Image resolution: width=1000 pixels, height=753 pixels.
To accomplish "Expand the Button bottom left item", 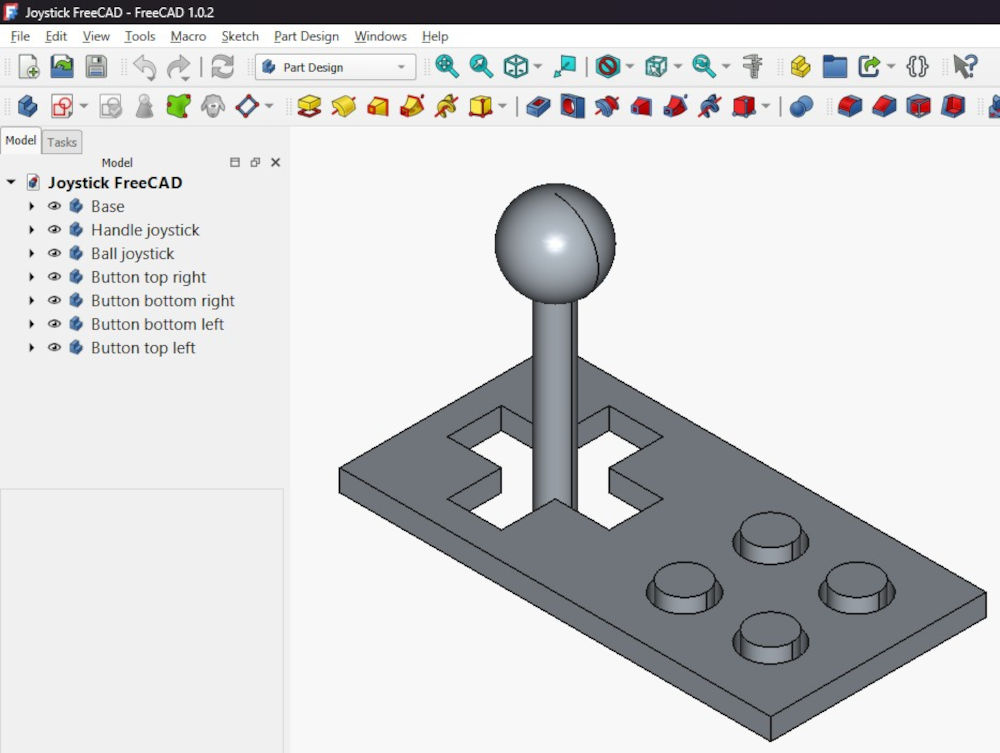I will [x=31, y=324].
